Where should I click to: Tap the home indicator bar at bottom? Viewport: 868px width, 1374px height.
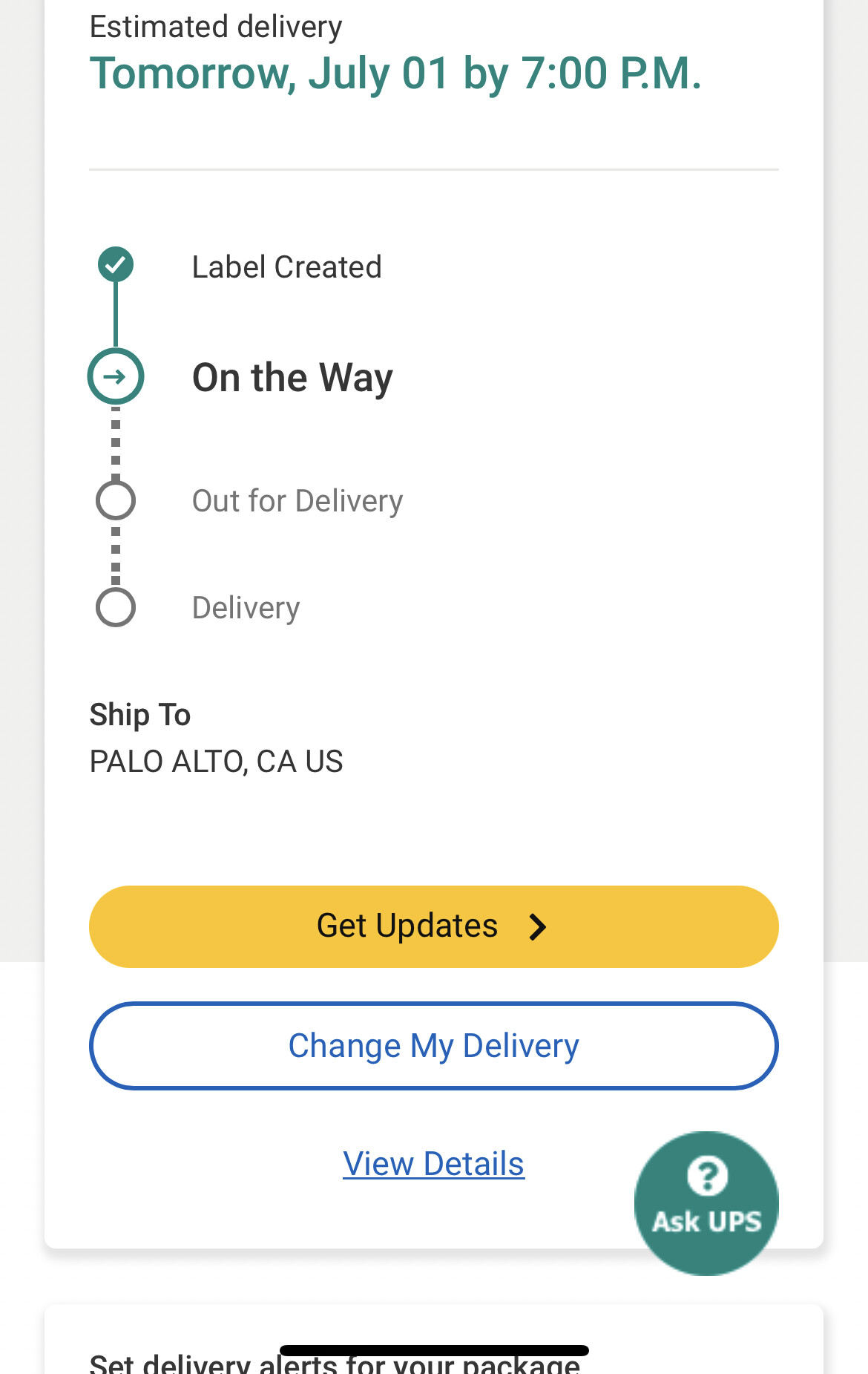434,1350
